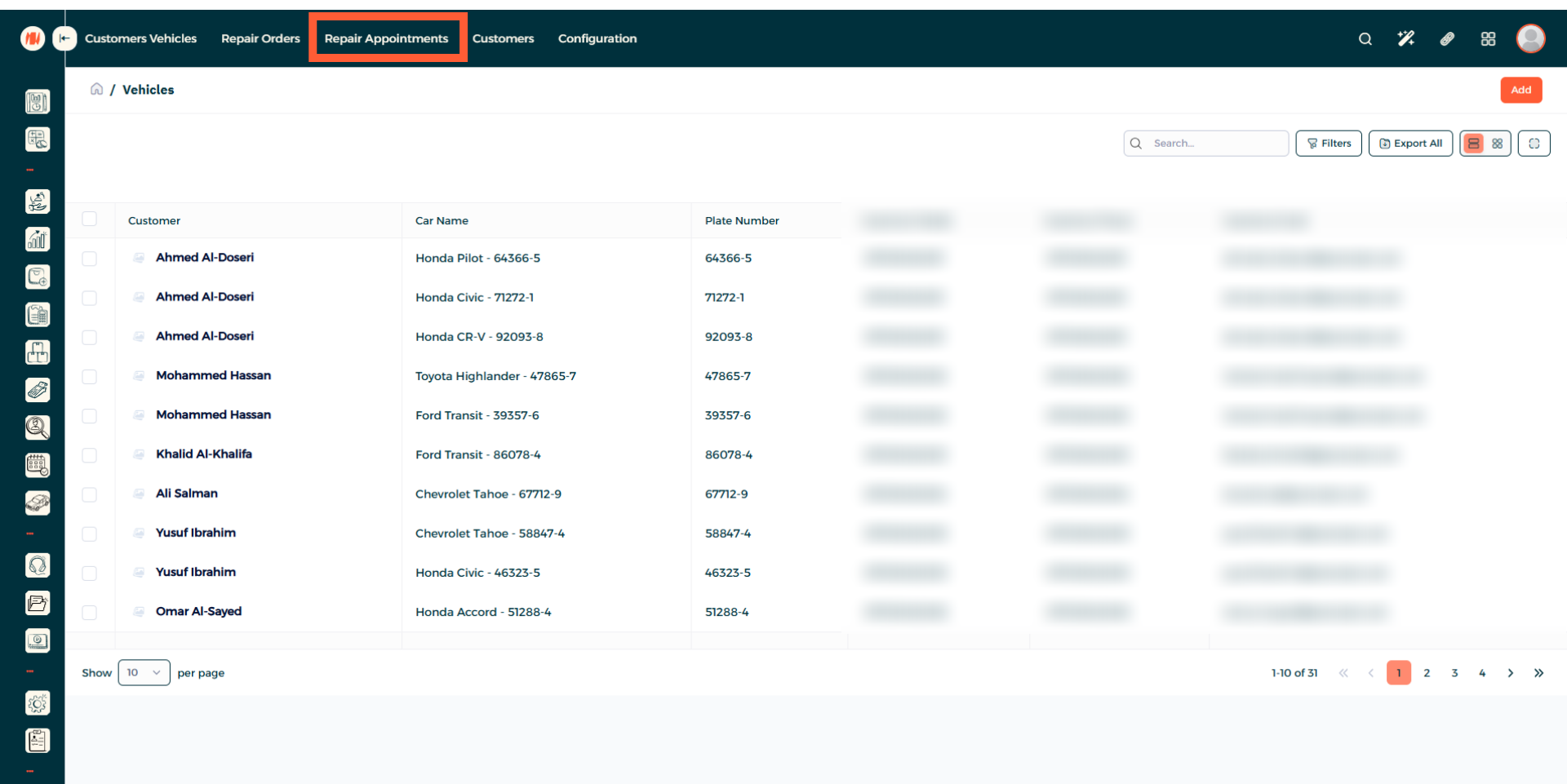Click the paperclip attachment icon
Screen dimensions: 1567x784
click(x=1447, y=39)
